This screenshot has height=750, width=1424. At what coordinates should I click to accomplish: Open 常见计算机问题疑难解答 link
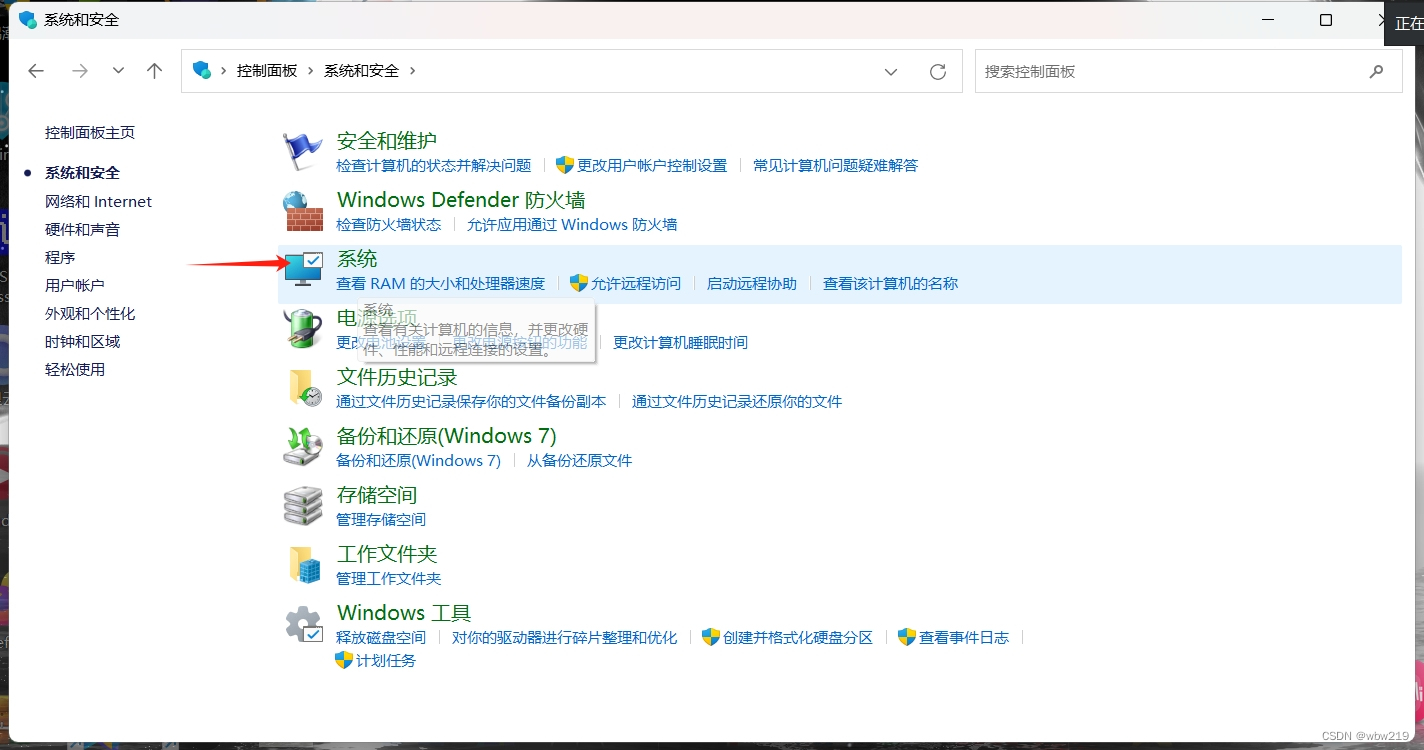click(835, 165)
